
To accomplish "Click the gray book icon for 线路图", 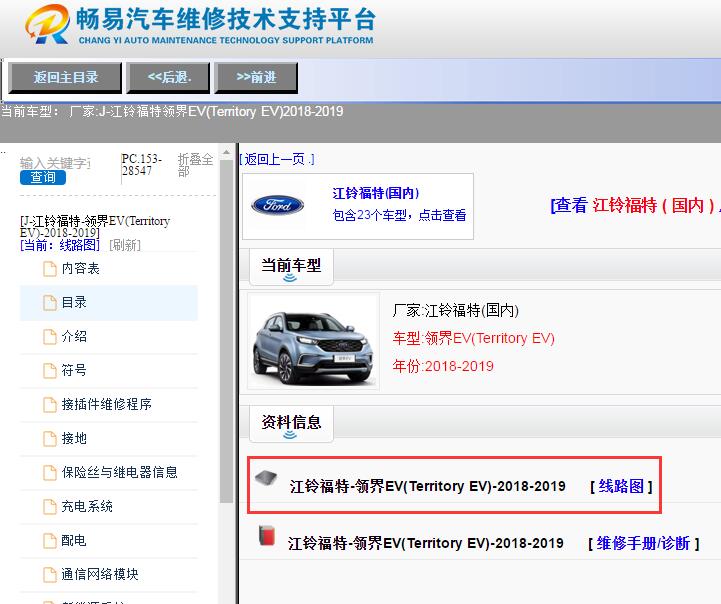I will click(266, 478).
